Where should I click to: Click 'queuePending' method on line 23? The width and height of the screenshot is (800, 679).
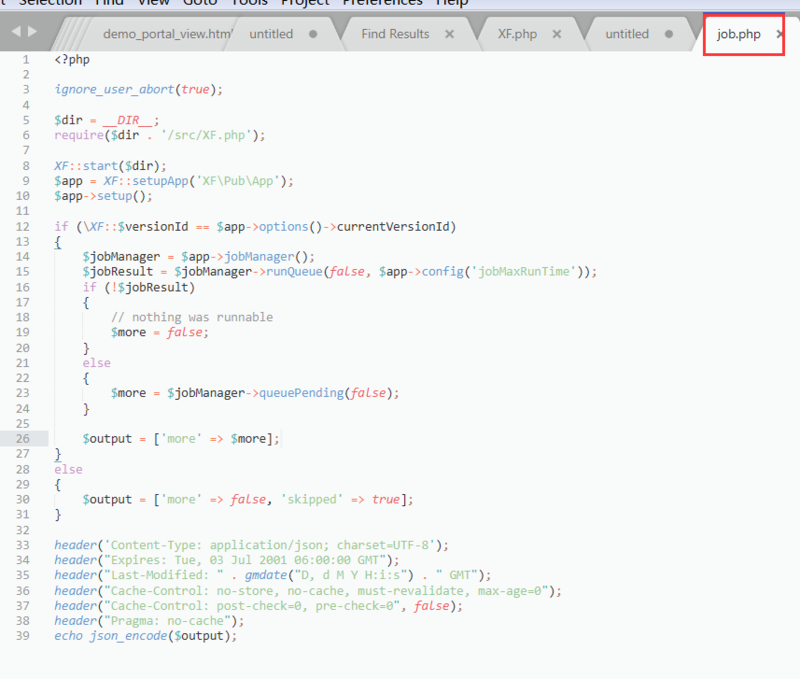click(301, 393)
